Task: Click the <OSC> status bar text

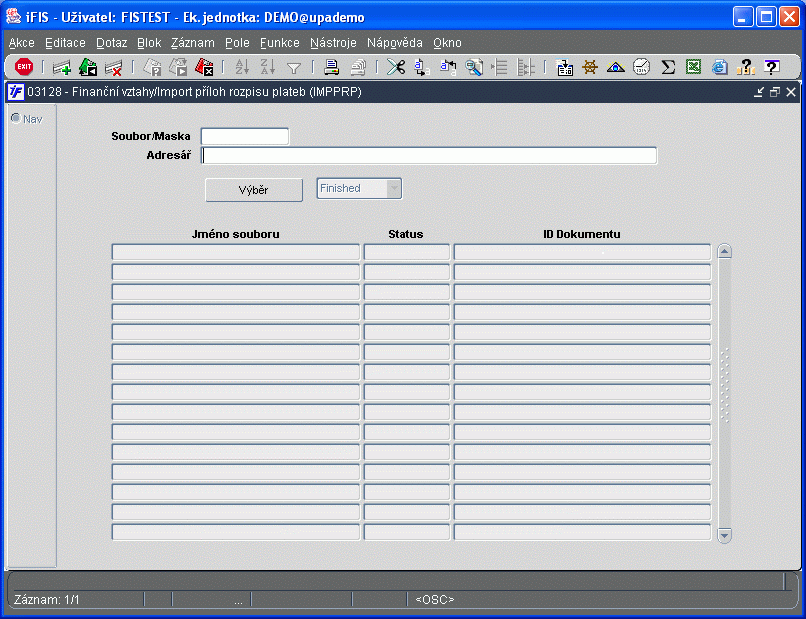Action: [435, 599]
